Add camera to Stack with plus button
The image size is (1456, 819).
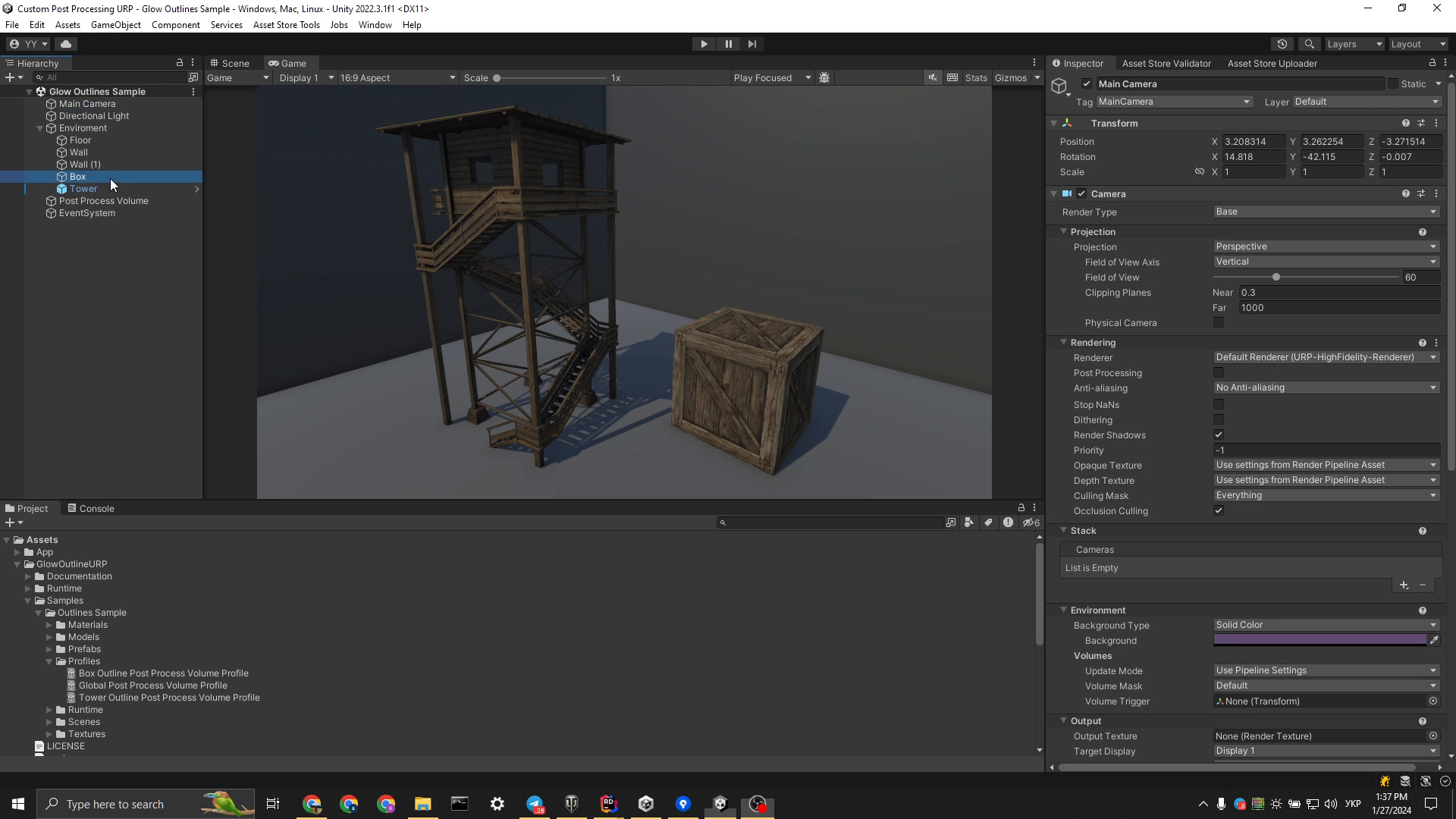pyautogui.click(x=1404, y=585)
